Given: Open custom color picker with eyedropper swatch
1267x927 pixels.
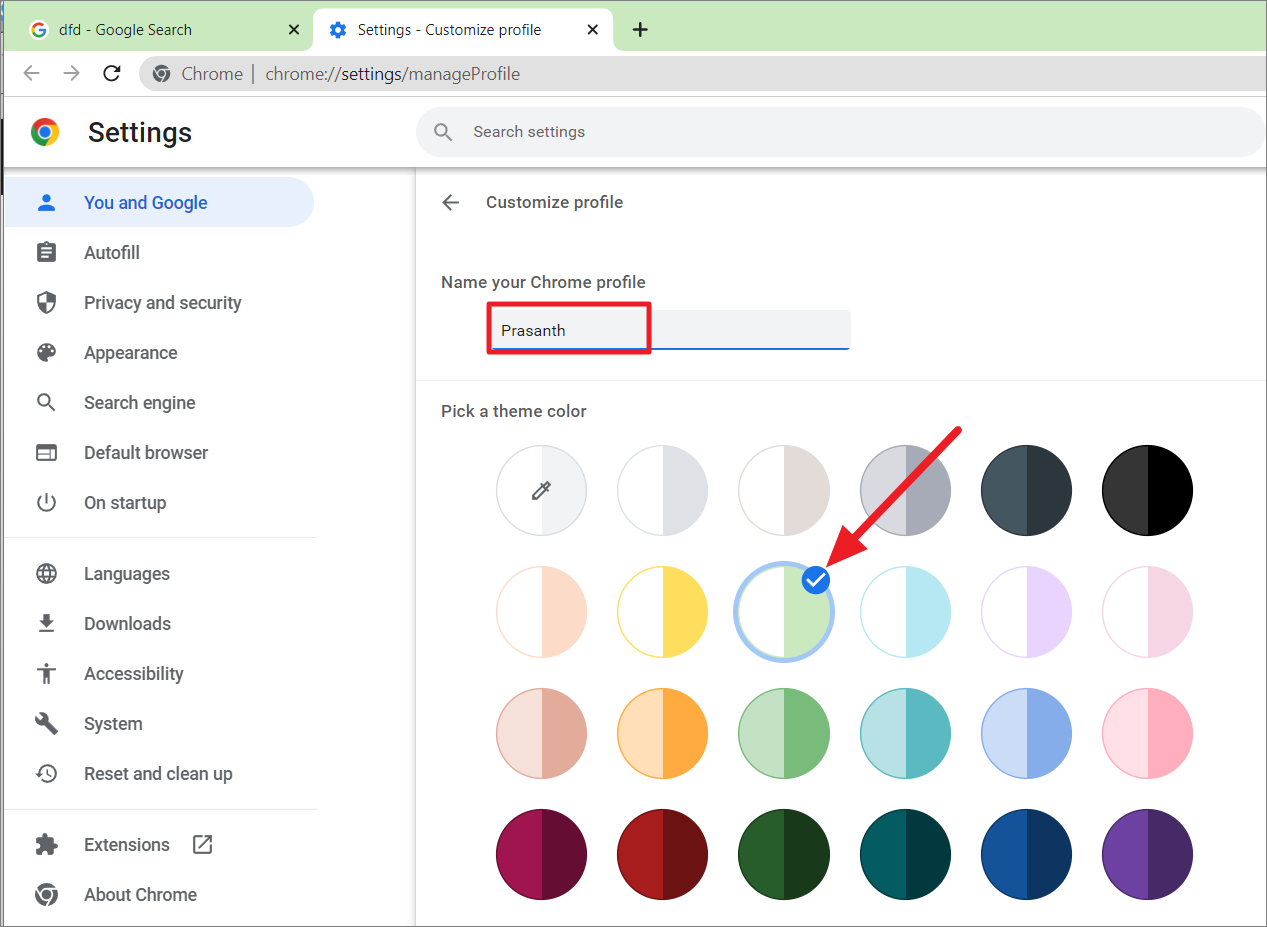Looking at the screenshot, I should coord(541,490).
